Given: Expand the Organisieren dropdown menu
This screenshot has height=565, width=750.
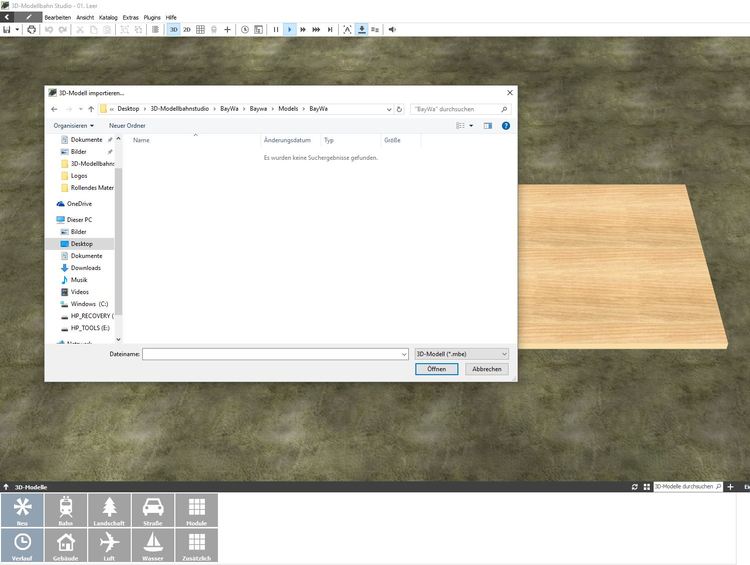Looking at the screenshot, I should click(x=74, y=126).
